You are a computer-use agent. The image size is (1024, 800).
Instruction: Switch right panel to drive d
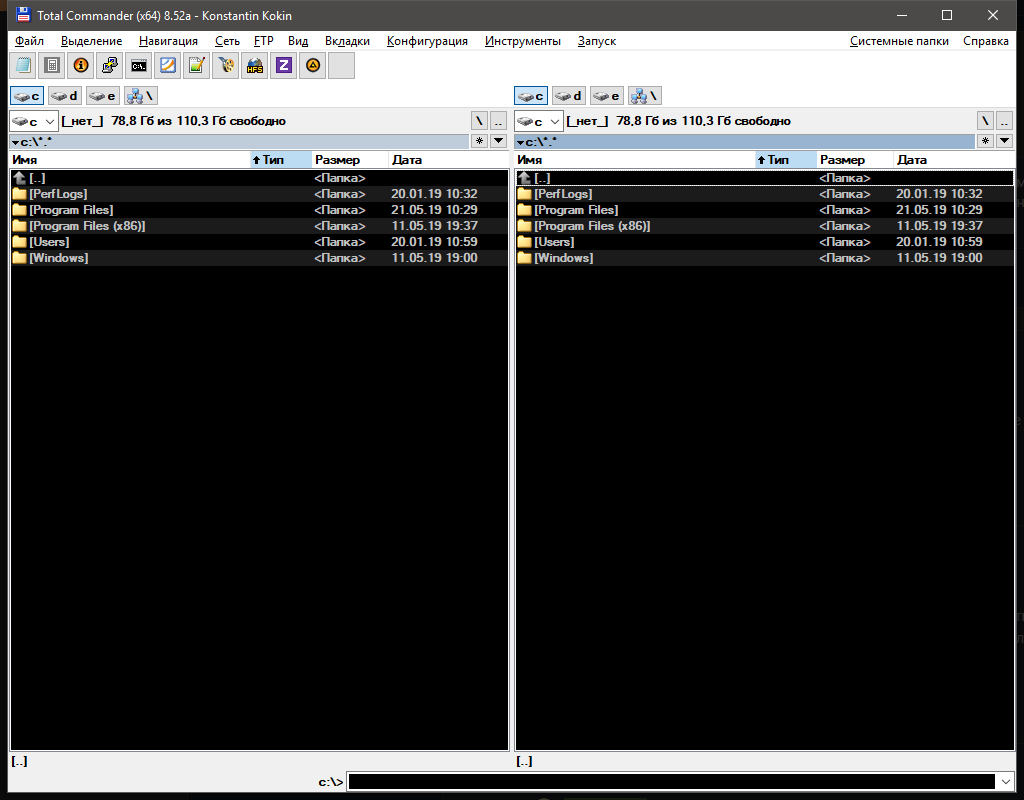569,96
